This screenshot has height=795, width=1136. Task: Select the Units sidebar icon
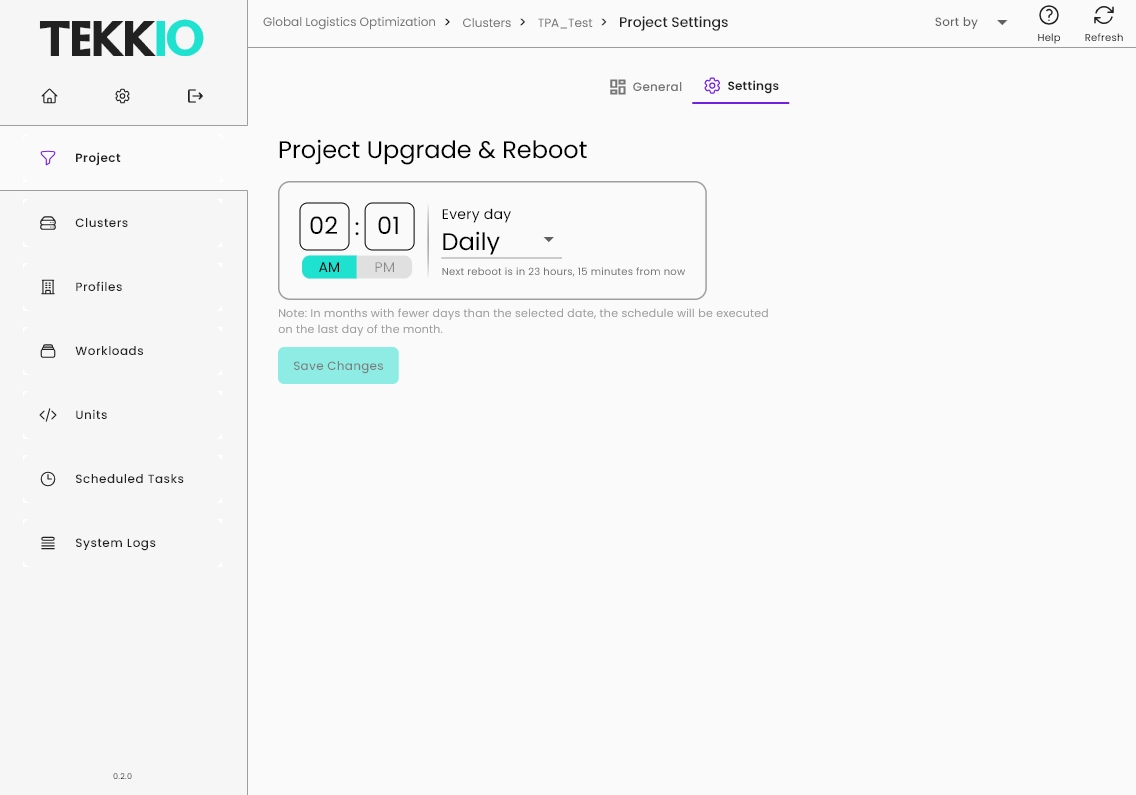click(x=48, y=415)
